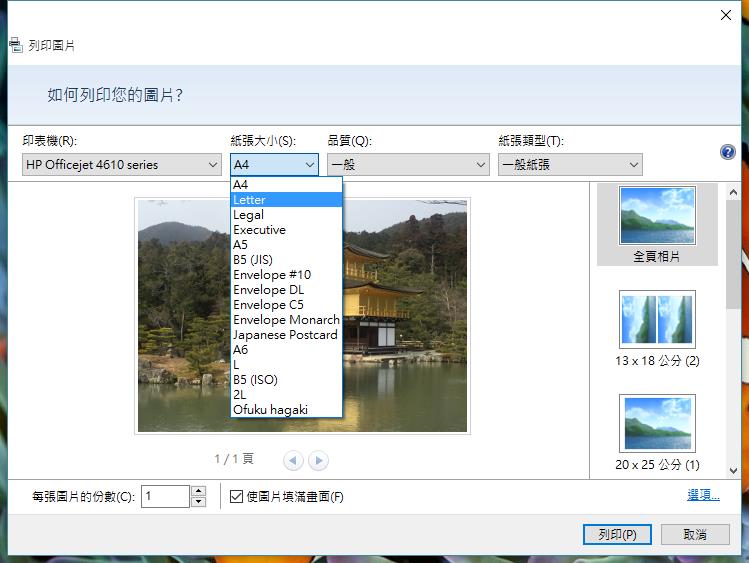This screenshot has height=563, width=749.
Task: Click the copies per picture input field
Action: pyautogui.click(x=164, y=496)
